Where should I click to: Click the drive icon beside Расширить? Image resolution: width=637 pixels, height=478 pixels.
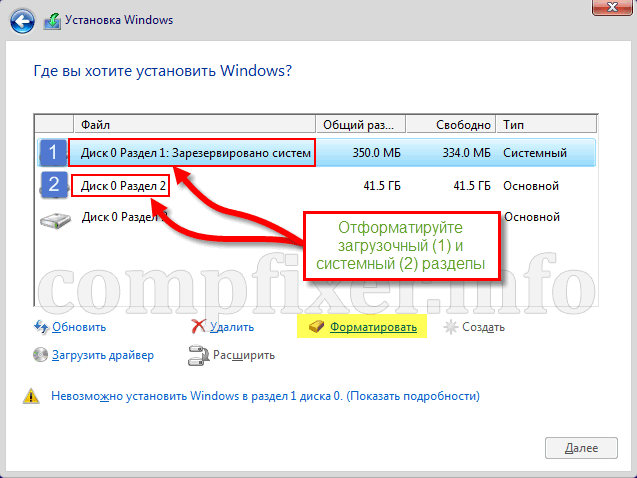pyautogui.click(x=198, y=355)
